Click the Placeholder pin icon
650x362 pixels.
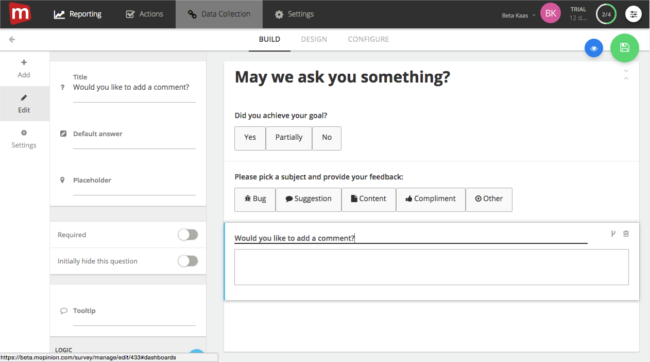tap(62, 180)
